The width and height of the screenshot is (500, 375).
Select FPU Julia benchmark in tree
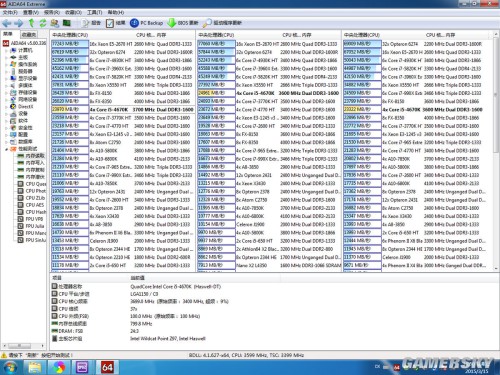click(35, 226)
